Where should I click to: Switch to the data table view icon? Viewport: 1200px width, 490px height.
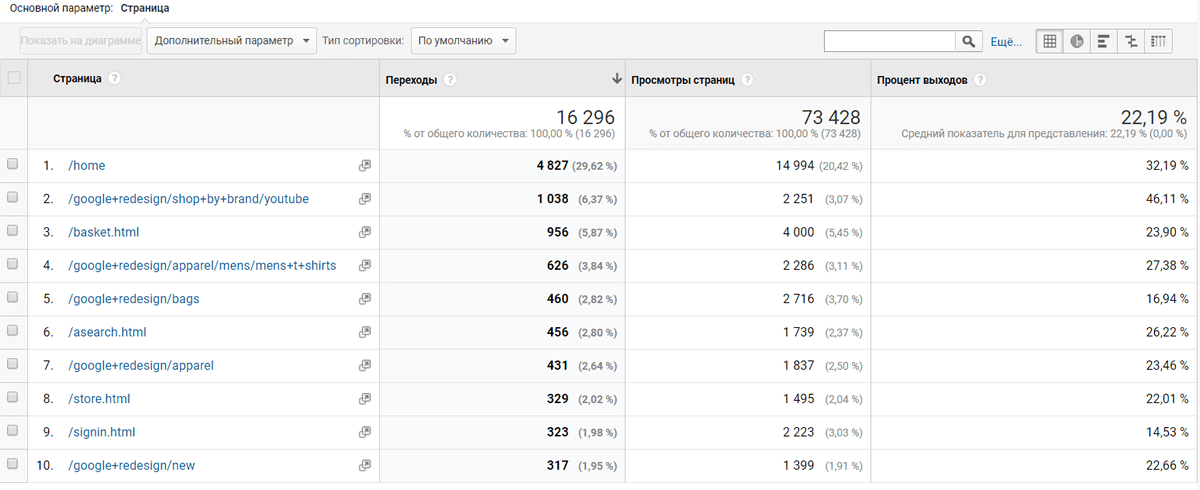pyautogui.click(x=1050, y=42)
